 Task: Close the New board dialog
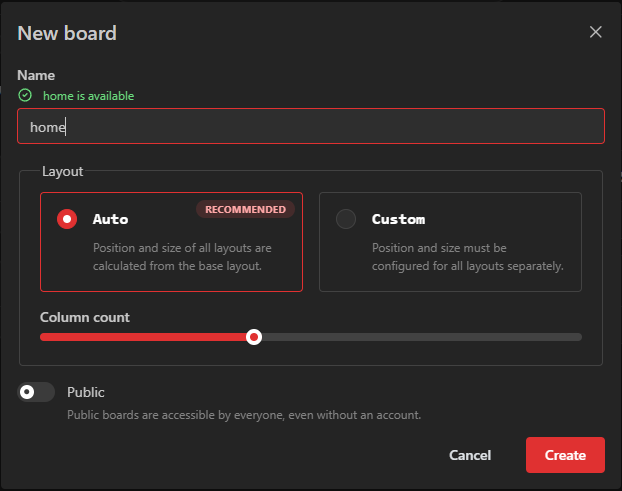coord(595,32)
